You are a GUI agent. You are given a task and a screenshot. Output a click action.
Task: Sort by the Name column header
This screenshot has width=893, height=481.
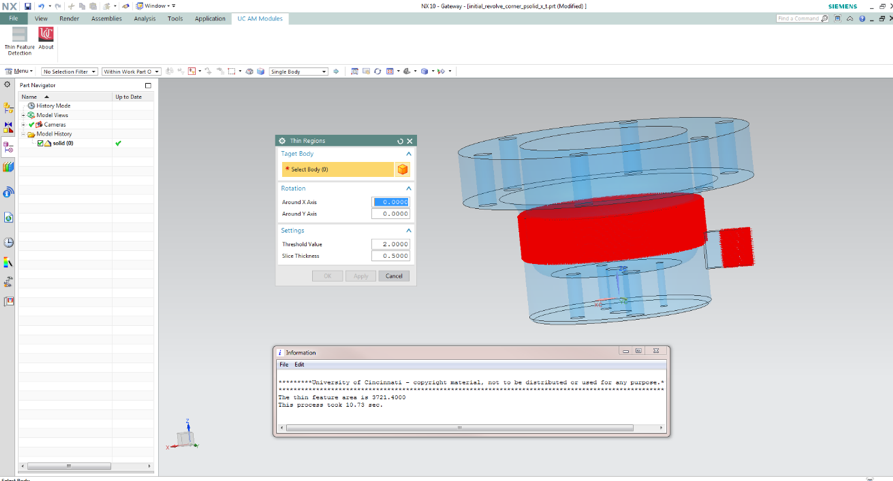[65, 97]
